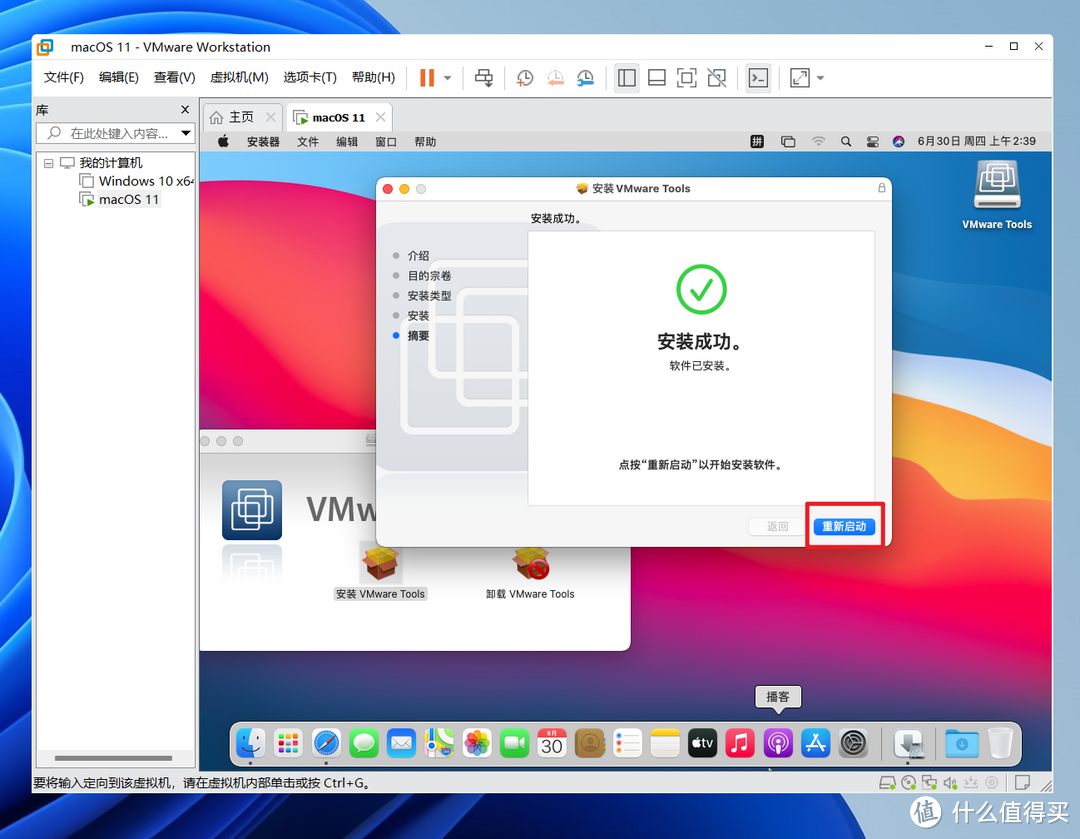The width and height of the screenshot is (1080, 839).
Task: Open the 编辑(E) menu in VMware
Action: tap(118, 77)
